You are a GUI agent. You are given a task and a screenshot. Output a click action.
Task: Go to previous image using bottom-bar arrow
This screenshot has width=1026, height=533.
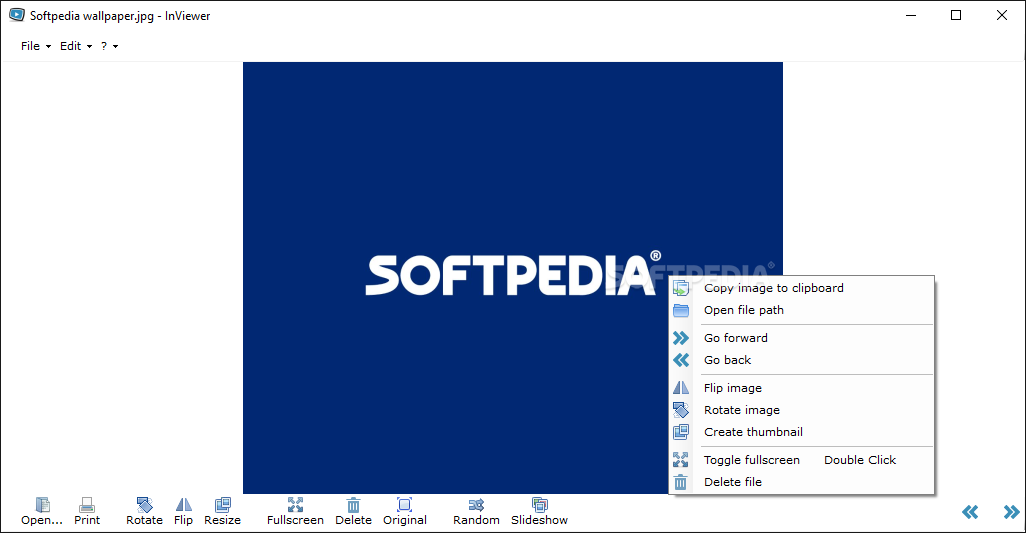(x=970, y=511)
